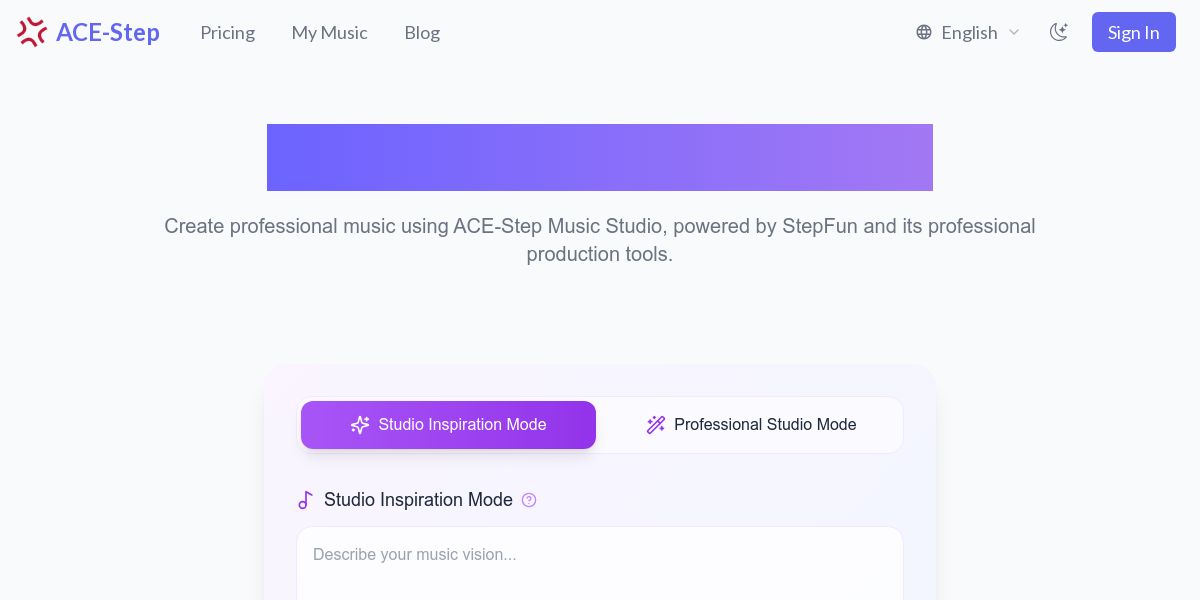Screen dimensions: 1200x600
Task: Open the Pricing page
Action: [227, 32]
